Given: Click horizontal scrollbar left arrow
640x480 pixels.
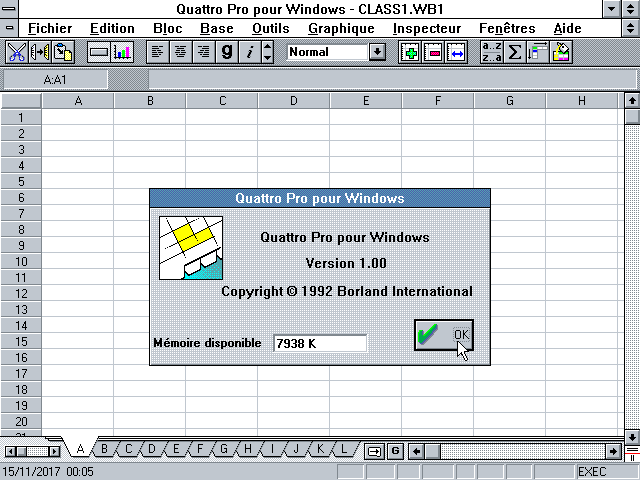Looking at the screenshot, I should 416,451.
